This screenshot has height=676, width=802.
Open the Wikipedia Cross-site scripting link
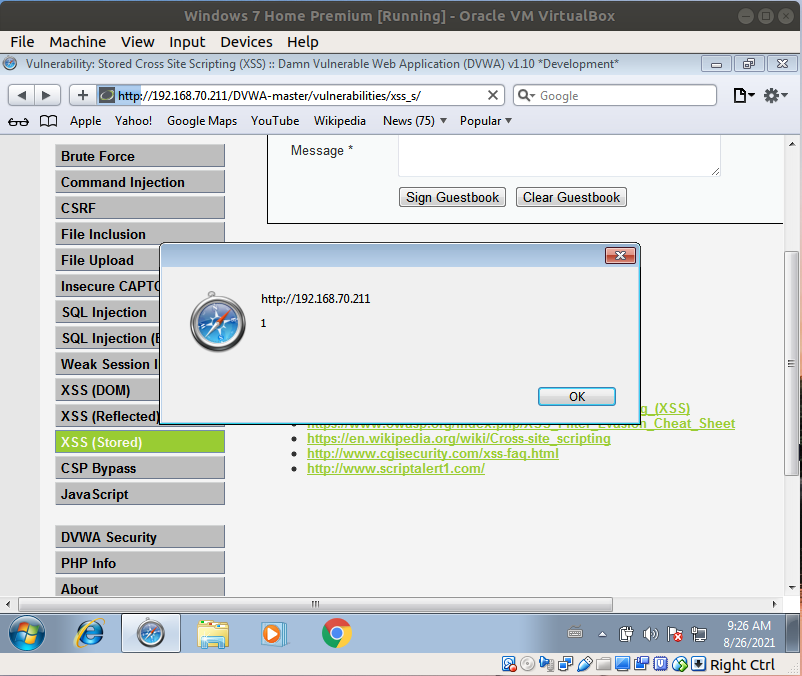[x=459, y=439]
